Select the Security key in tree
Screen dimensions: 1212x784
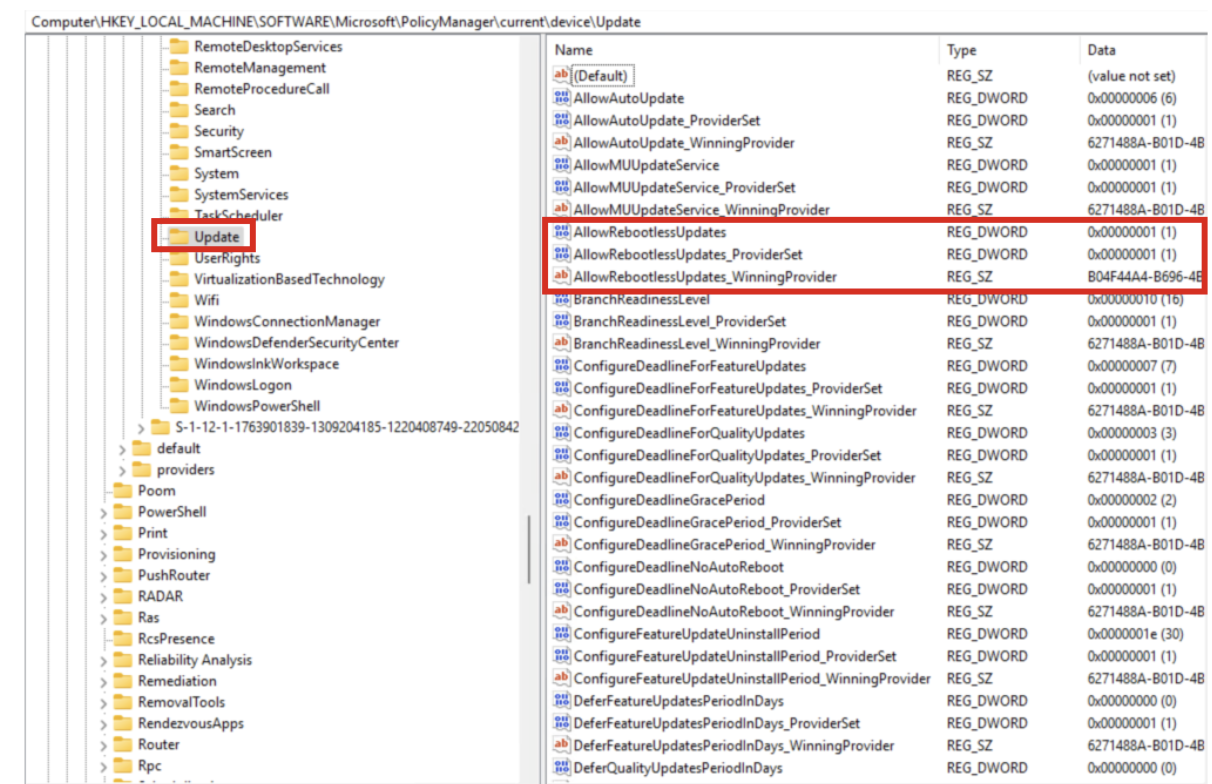219,131
